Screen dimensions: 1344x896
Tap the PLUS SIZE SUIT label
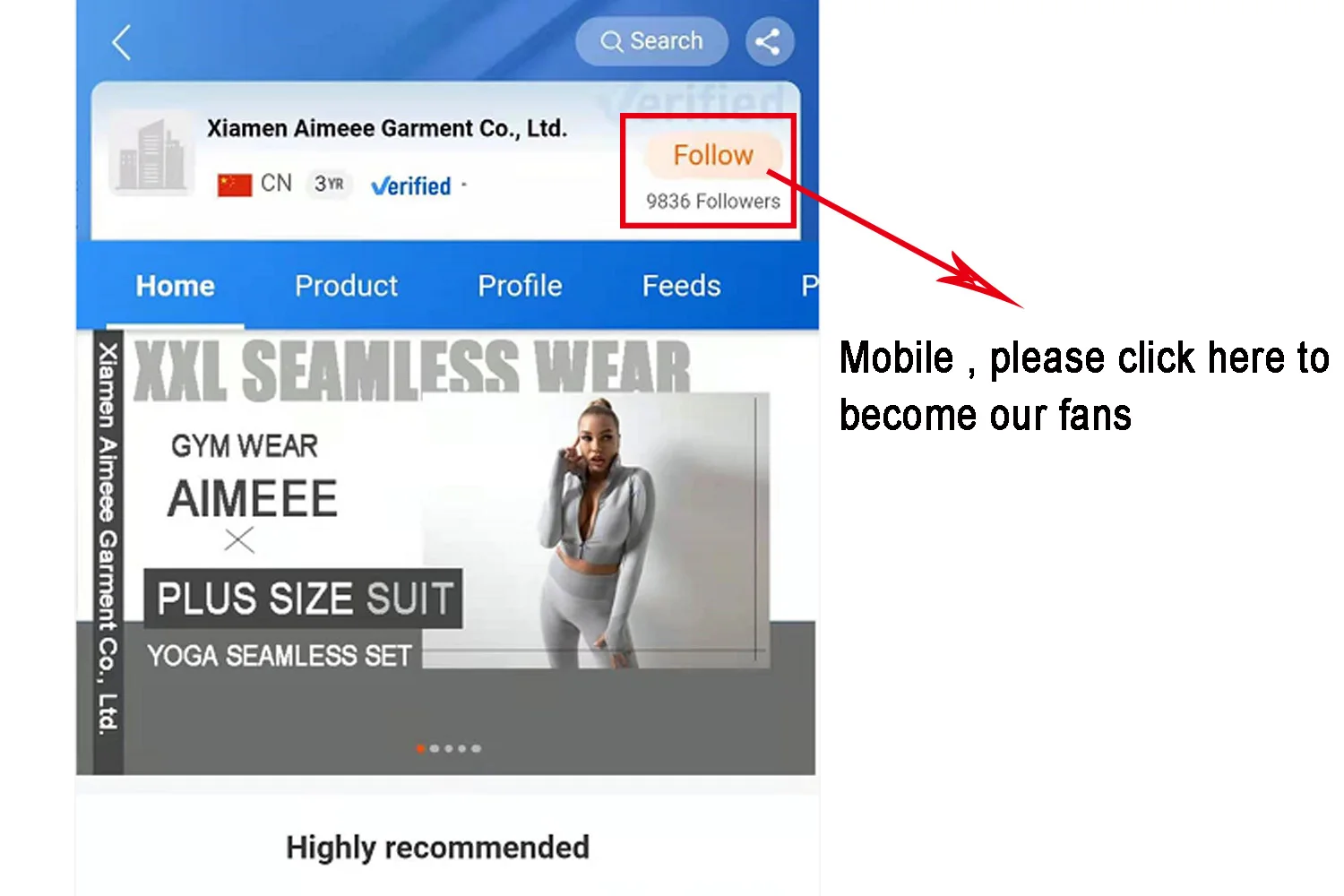[x=304, y=599]
